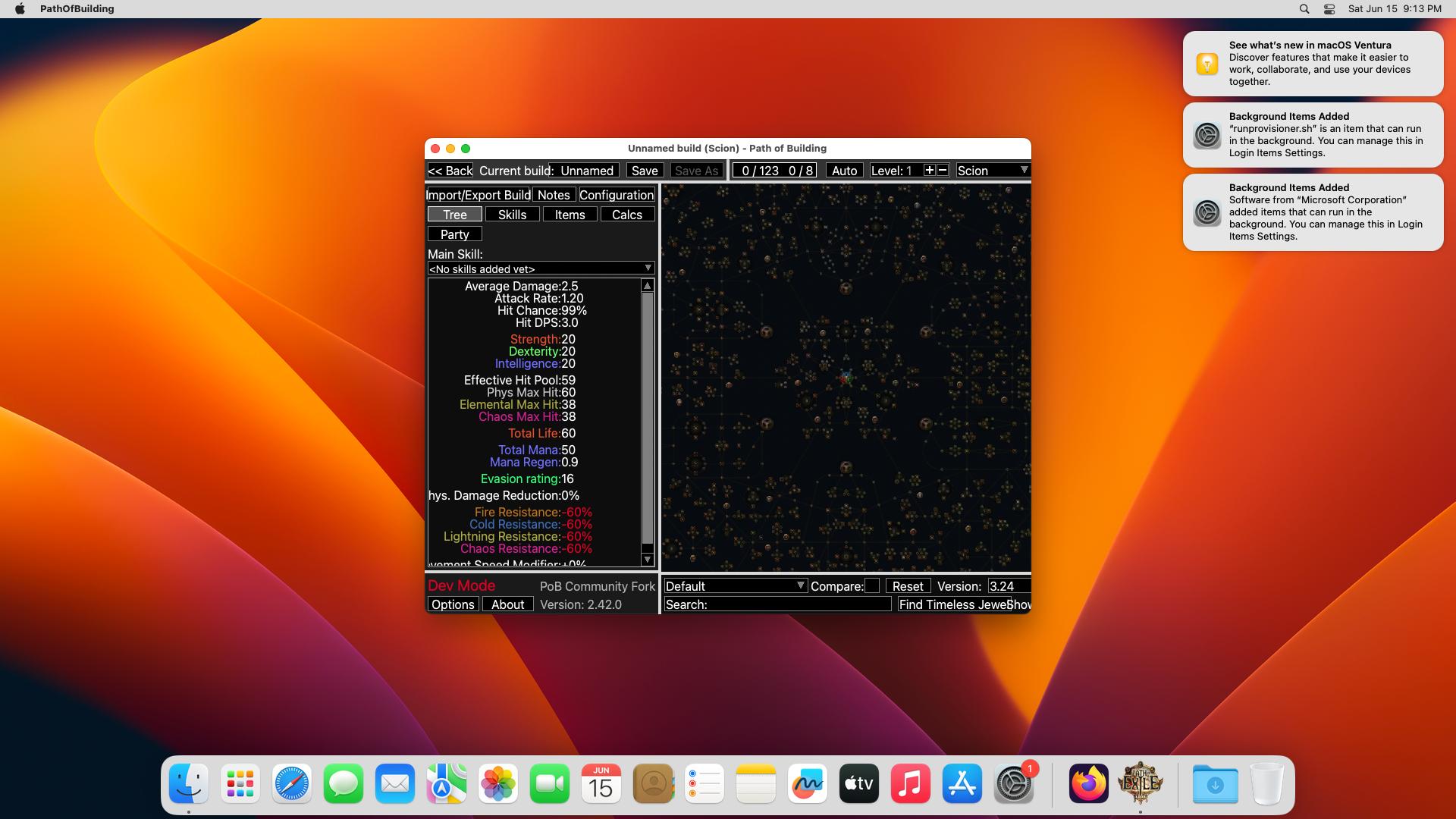Image resolution: width=1456 pixels, height=819 pixels.
Task: Open the Notes tab
Action: (554, 195)
